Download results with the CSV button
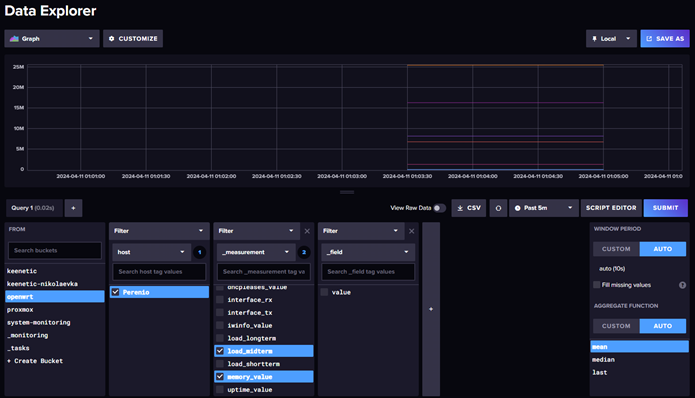695x398 pixels. (x=469, y=208)
